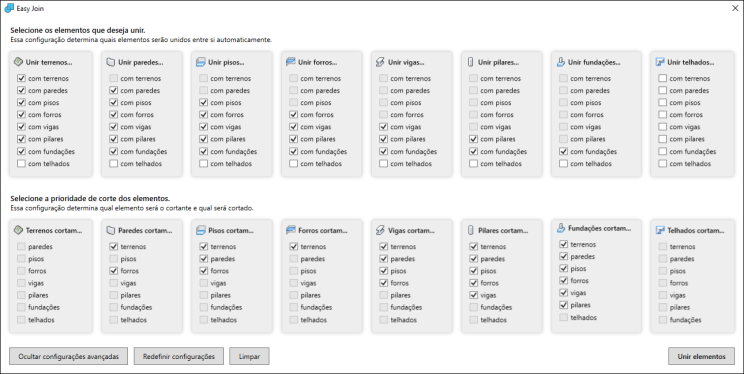
Task: Click the wall icon beside Paredes cortam
Action: (111, 230)
